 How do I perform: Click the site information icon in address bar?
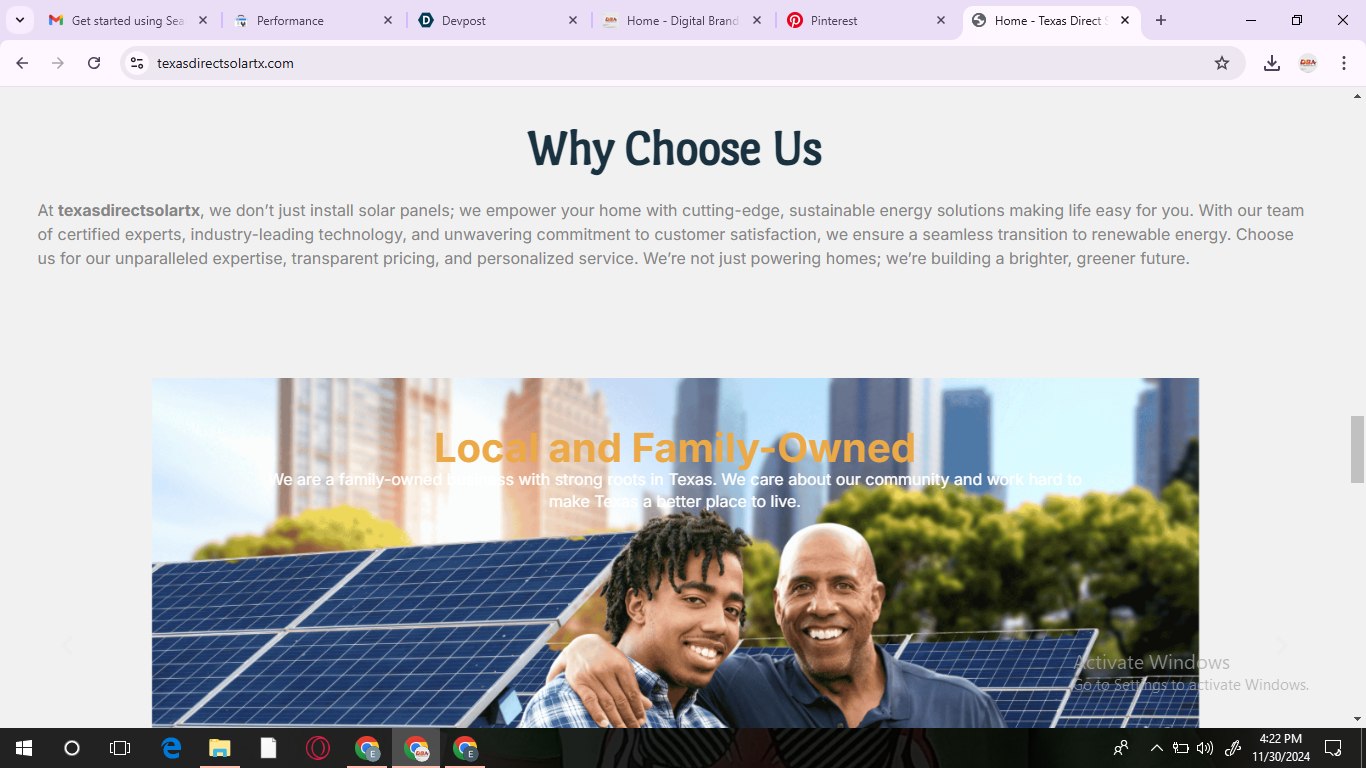(138, 63)
